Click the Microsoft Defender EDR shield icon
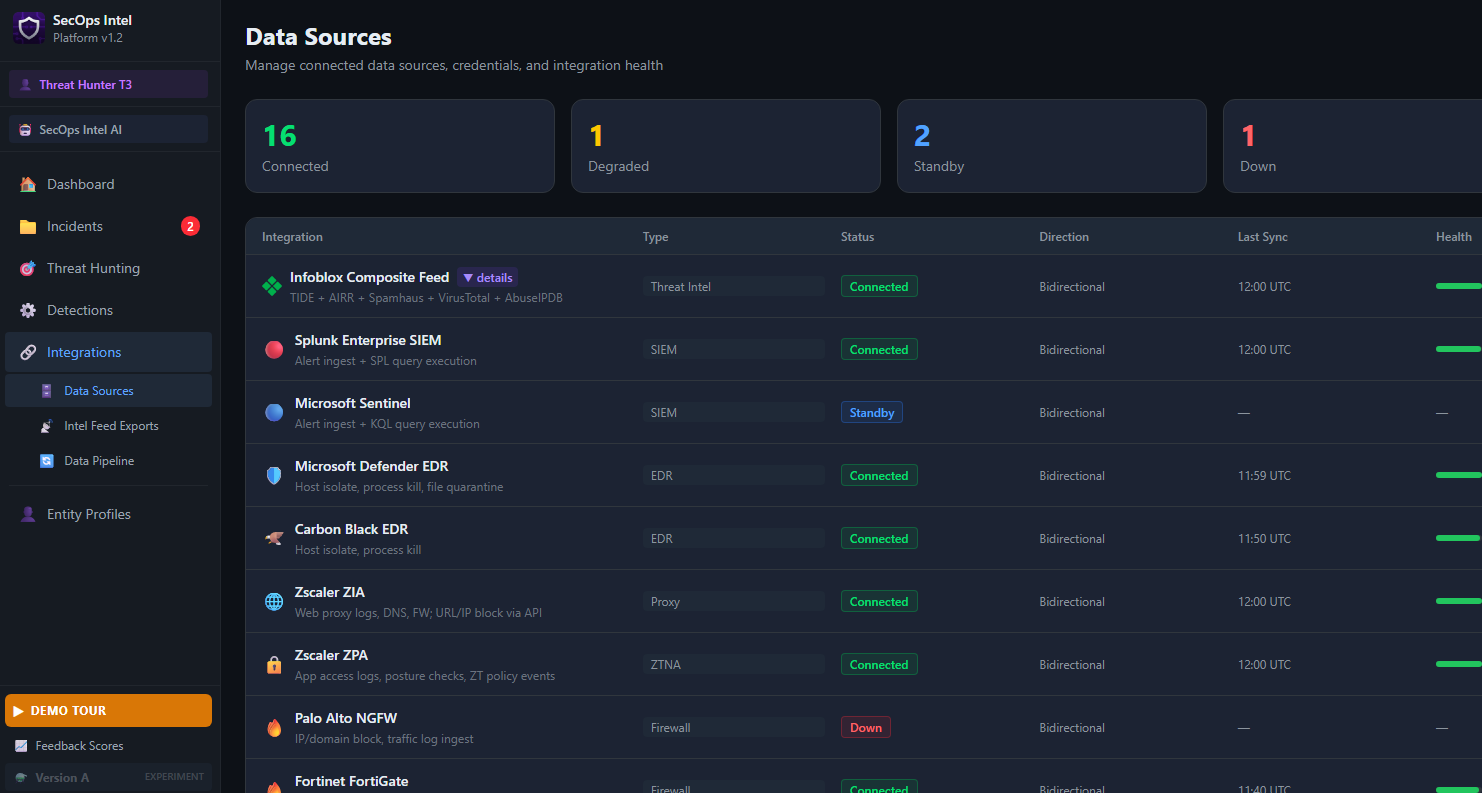This screenshot has width=1482, height=793. [x=274, y=476]
